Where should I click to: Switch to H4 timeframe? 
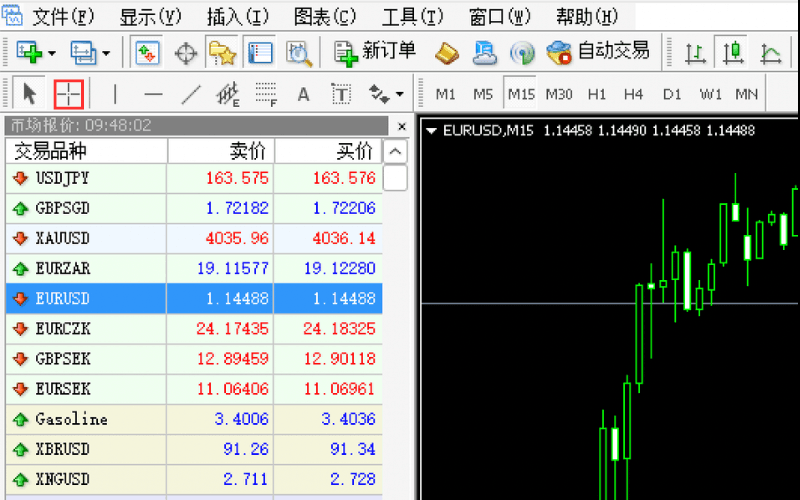coord(633,94)
